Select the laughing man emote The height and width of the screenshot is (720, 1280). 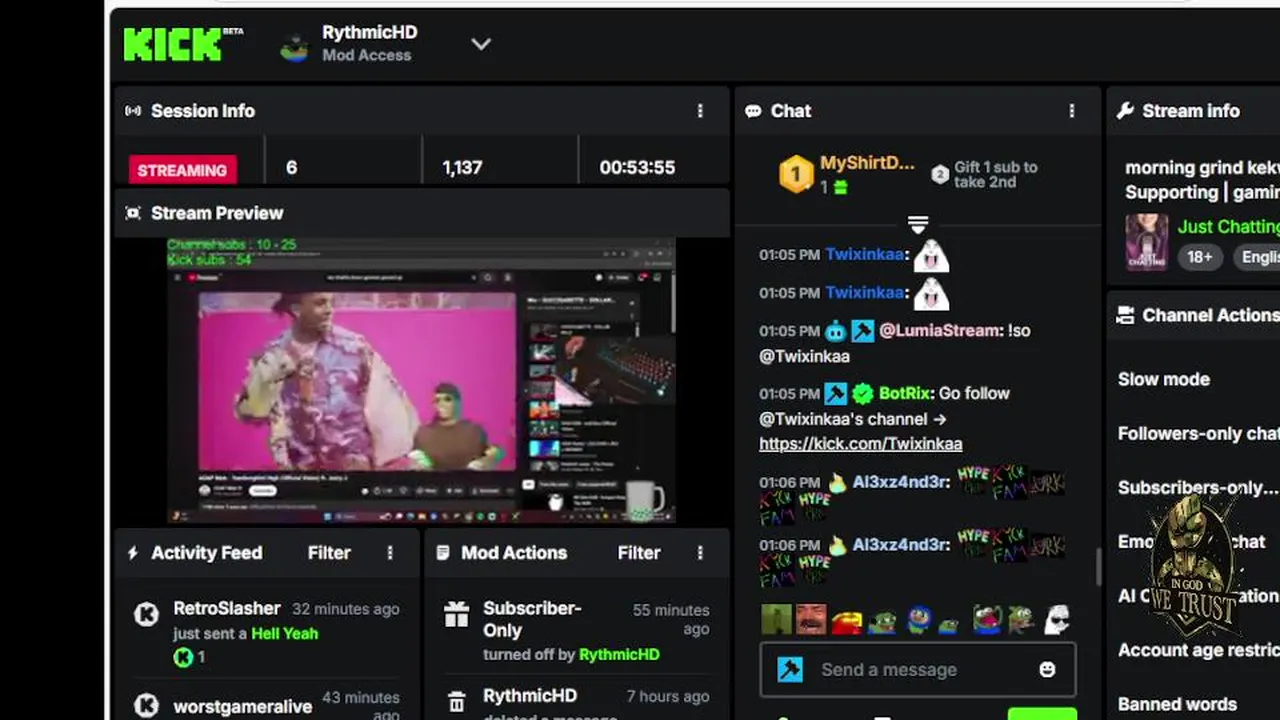811,620
